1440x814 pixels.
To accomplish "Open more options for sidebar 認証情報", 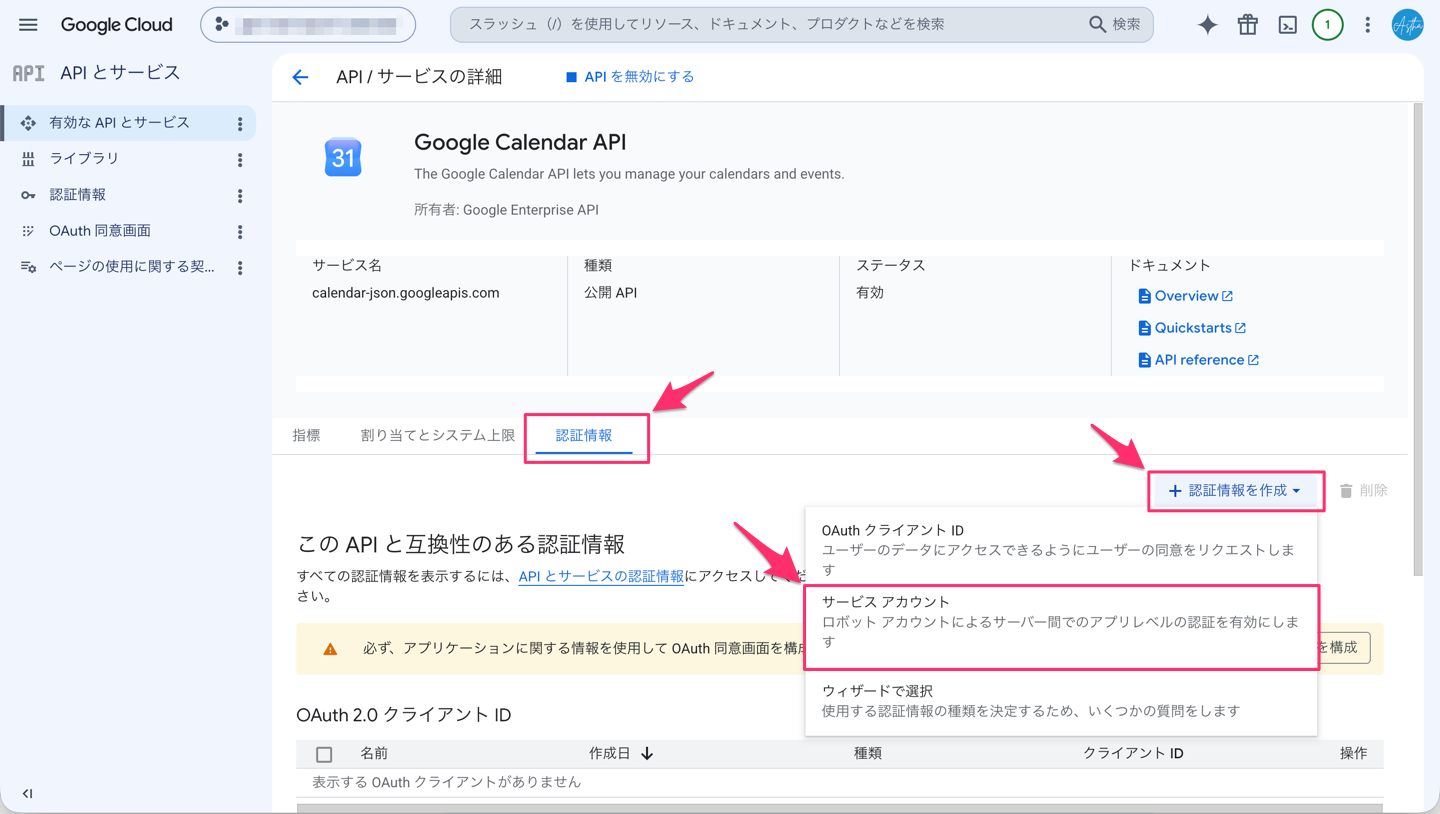I will click(240, 196).
